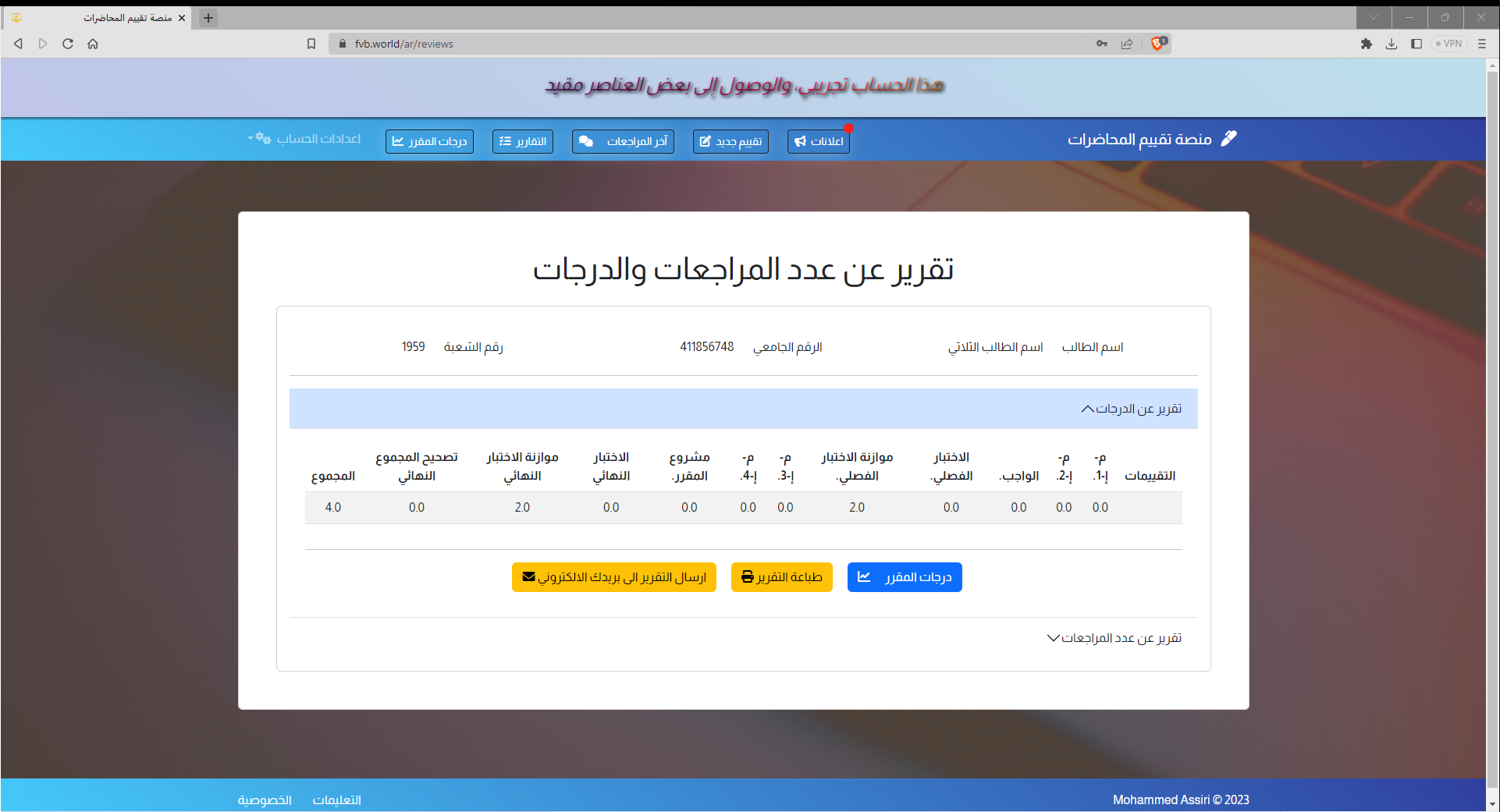The width and height of the screenshot is (1500, 812).
Task: Click the address bar URL field
Action: (702, 44)
